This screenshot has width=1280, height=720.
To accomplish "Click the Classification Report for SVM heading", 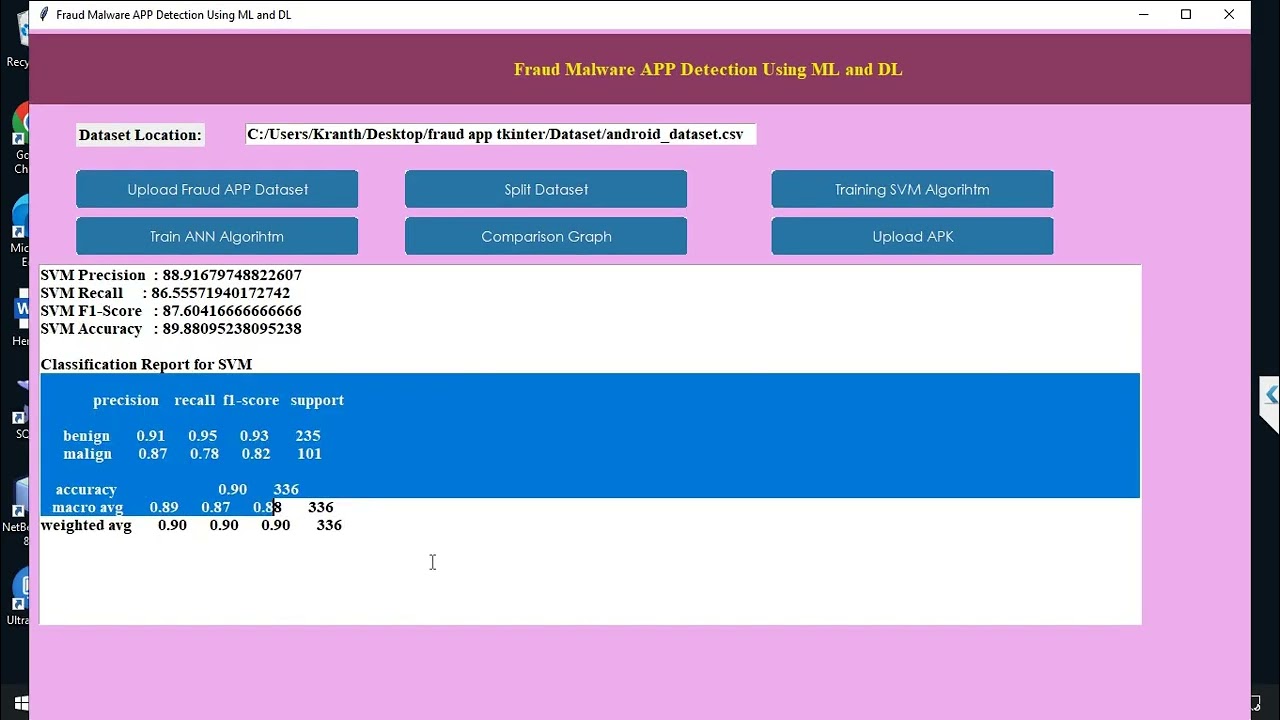I will tap(146, 365).
